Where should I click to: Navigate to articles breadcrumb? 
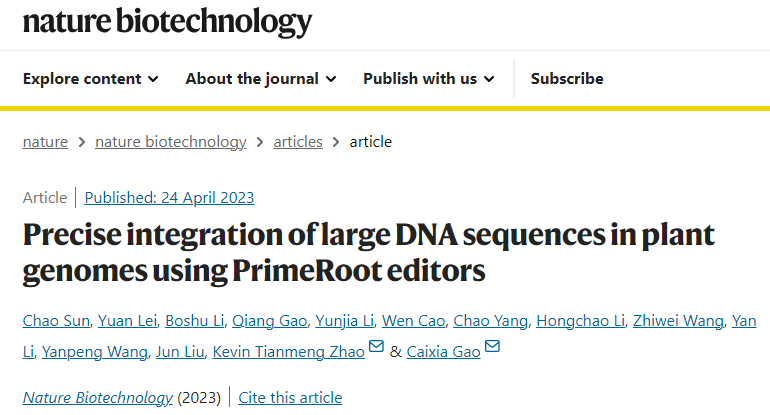[x=298, y=142]
